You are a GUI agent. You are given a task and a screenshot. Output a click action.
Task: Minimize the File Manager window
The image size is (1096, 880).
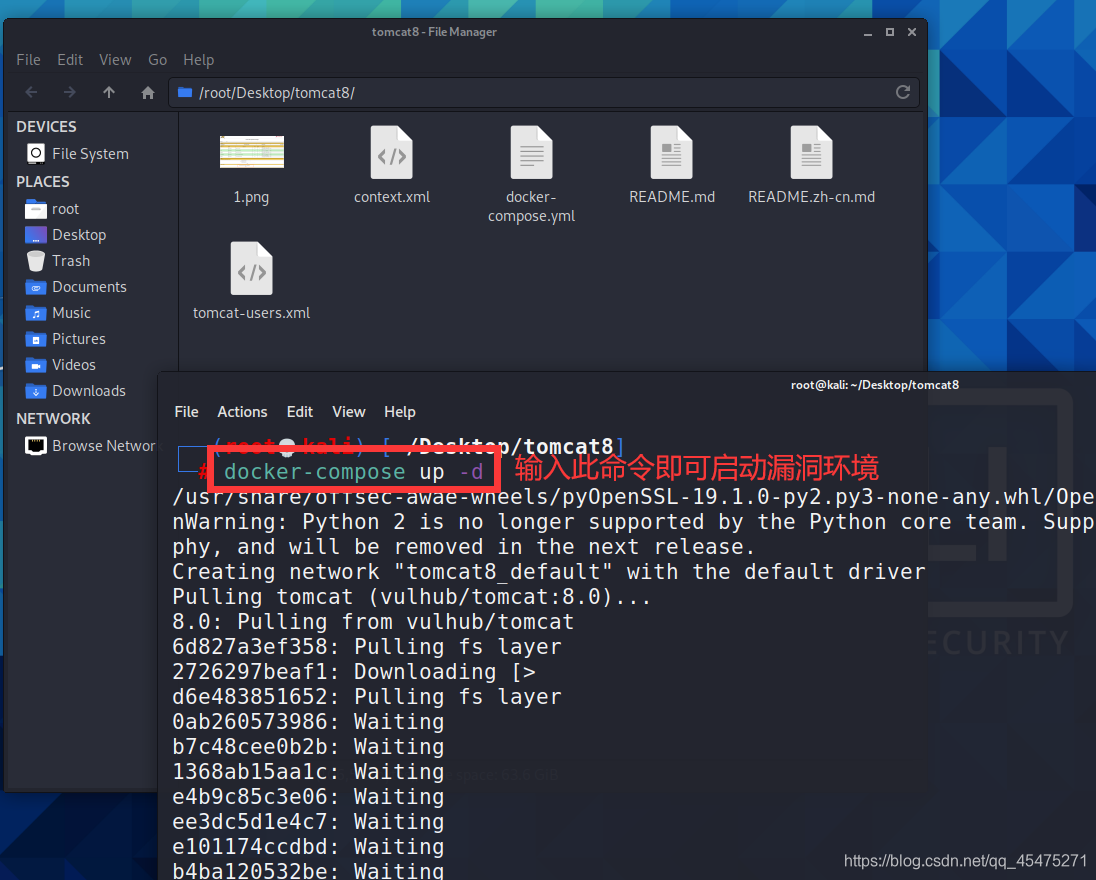pyautogui.click(x=867, y=32)
